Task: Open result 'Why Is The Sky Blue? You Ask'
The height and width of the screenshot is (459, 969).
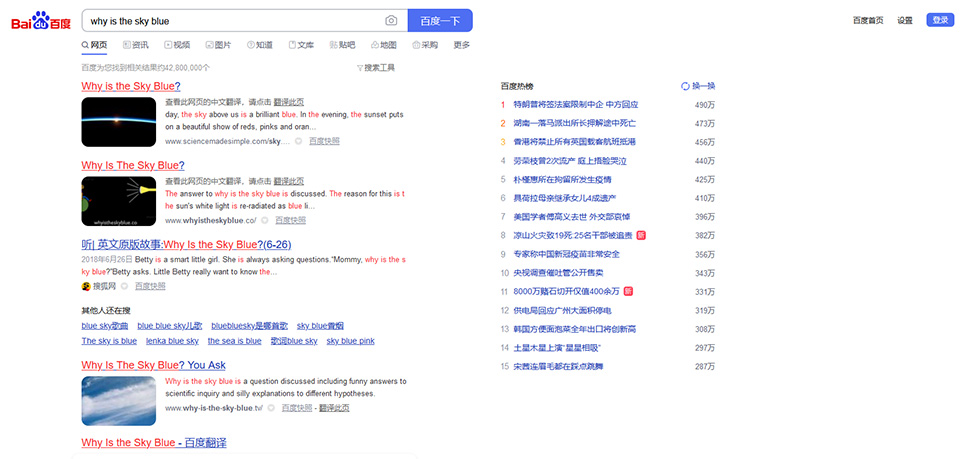Action: (x=153, y=365)
